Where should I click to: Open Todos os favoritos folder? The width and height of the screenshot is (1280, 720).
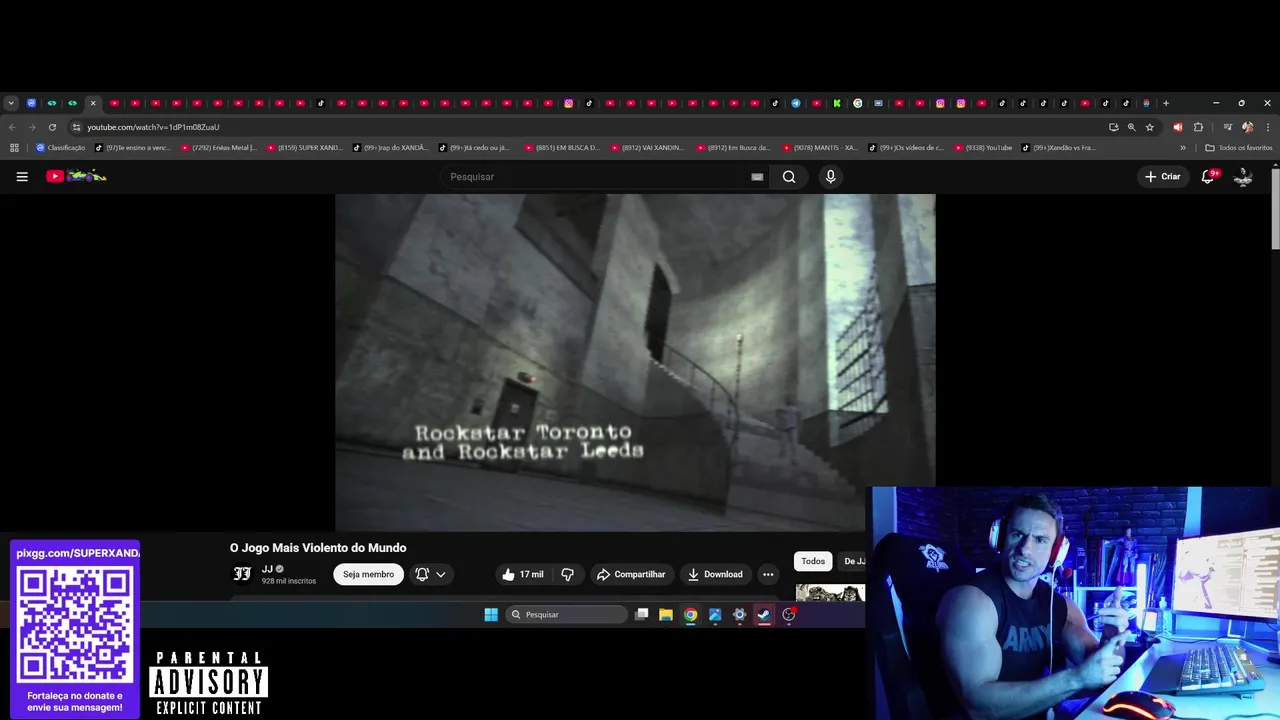tap(1239, 148)
